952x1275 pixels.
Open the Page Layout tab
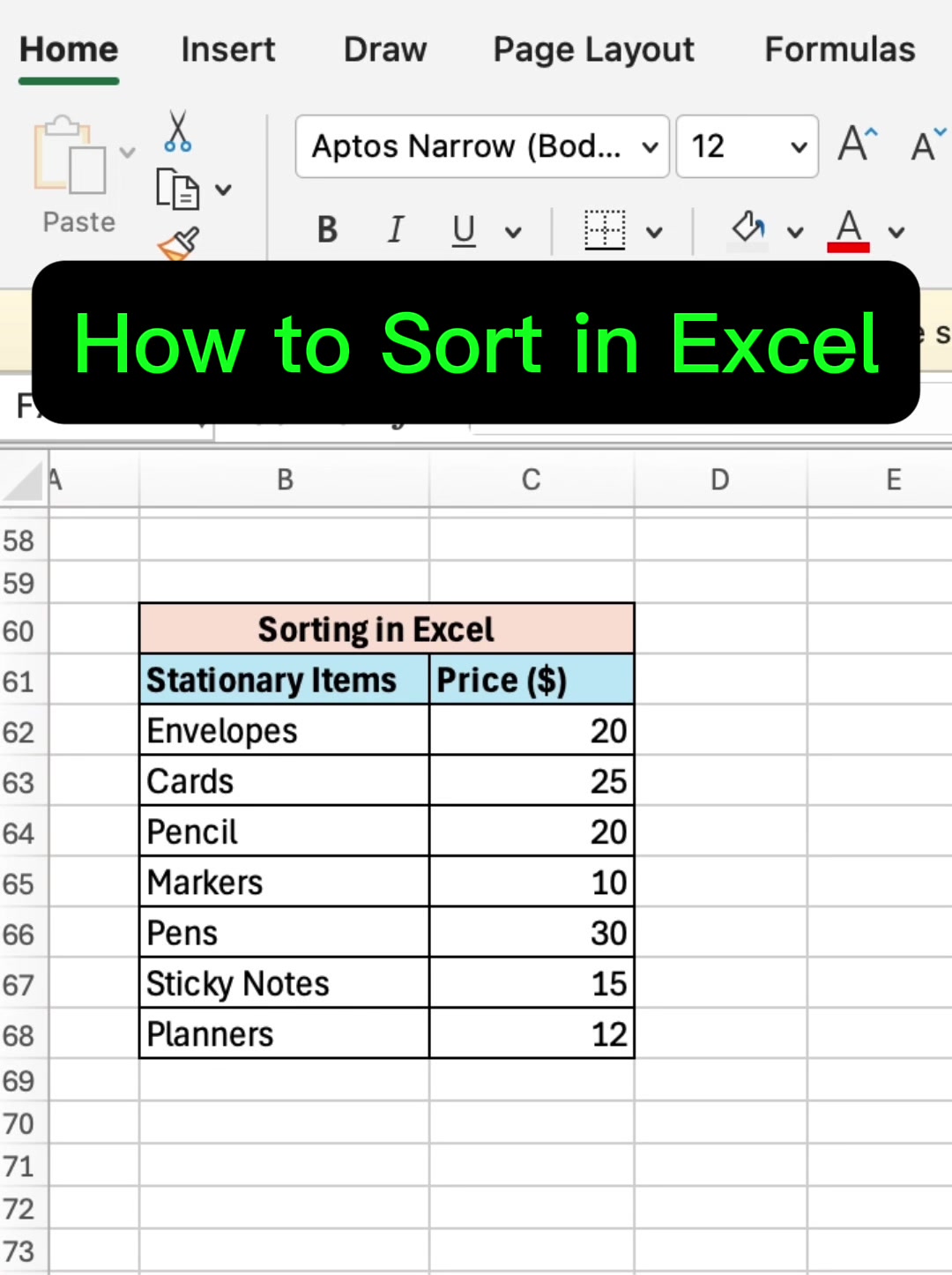pos(594,51)
